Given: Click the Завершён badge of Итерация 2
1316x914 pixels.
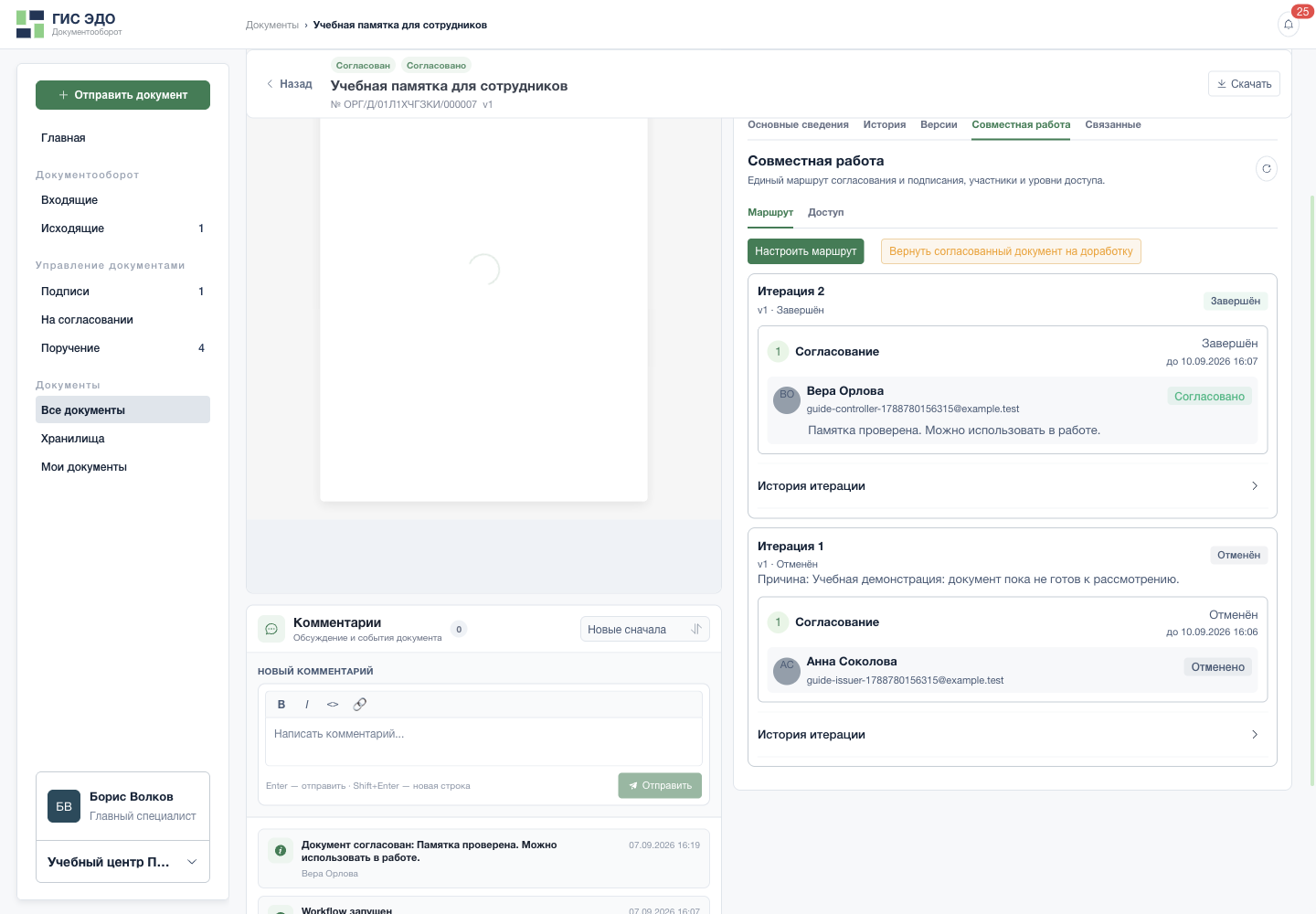Looking at the screenshot, I should click(1236, 302).
